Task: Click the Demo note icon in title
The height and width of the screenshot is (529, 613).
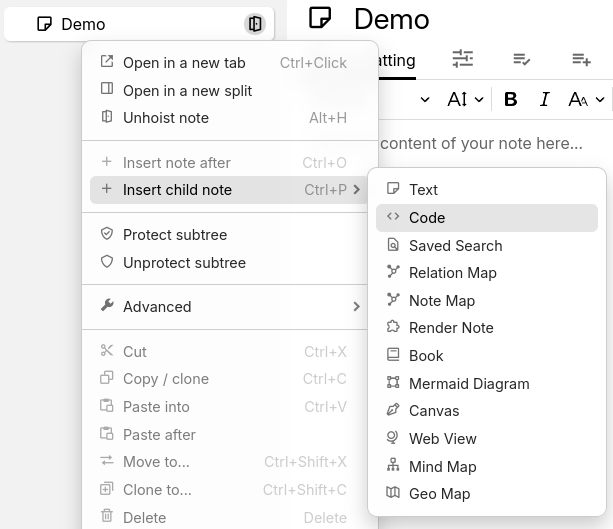Action: tap(320, 18)
